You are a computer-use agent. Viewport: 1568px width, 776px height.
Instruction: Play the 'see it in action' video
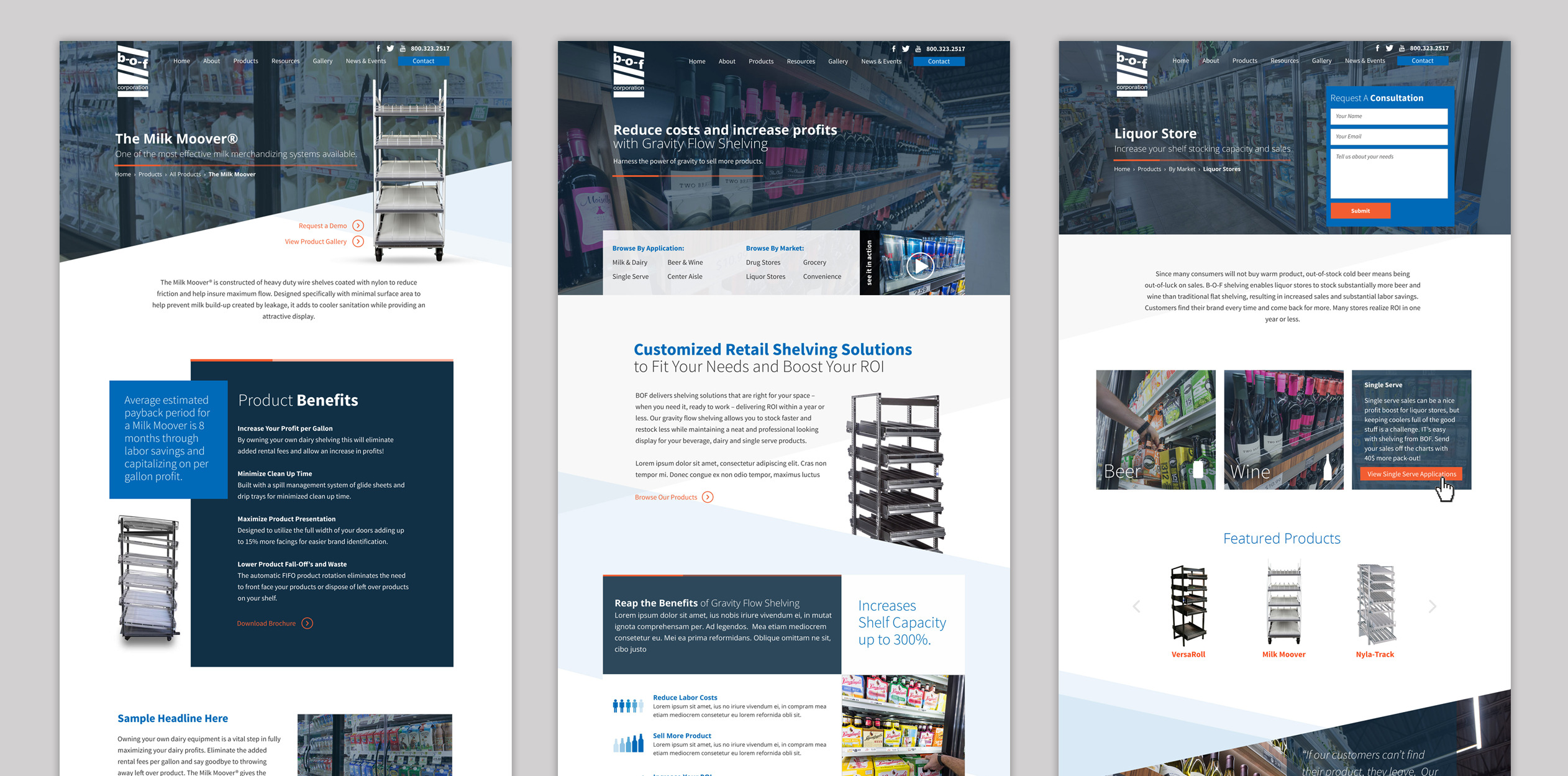(x=920, y=266)
